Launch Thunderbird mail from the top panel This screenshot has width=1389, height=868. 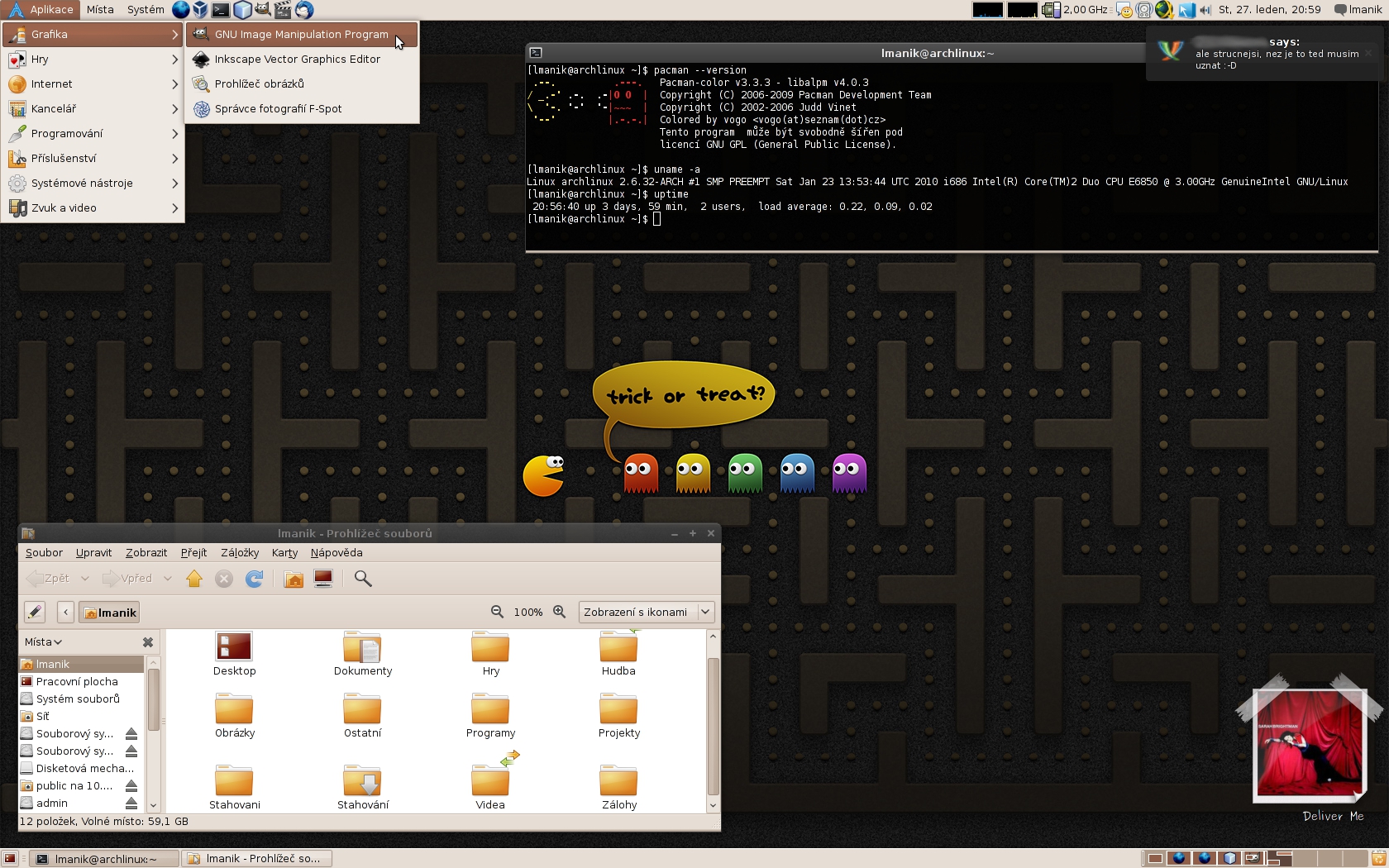click(x=304, y=10)
